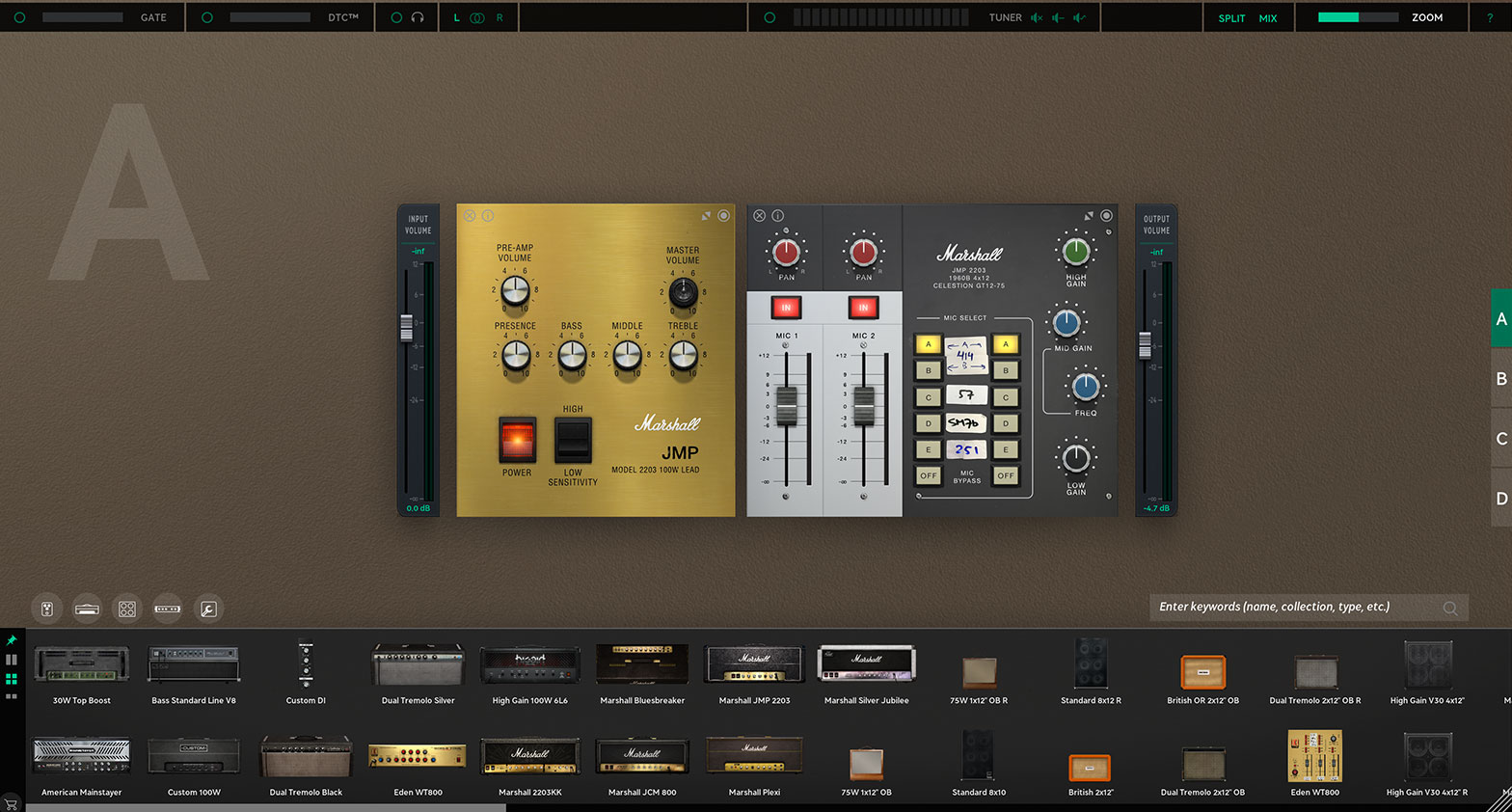Flip the High/Low Sensitivity switch
This screenshot has width=1512, height=812.
point(573,441)
